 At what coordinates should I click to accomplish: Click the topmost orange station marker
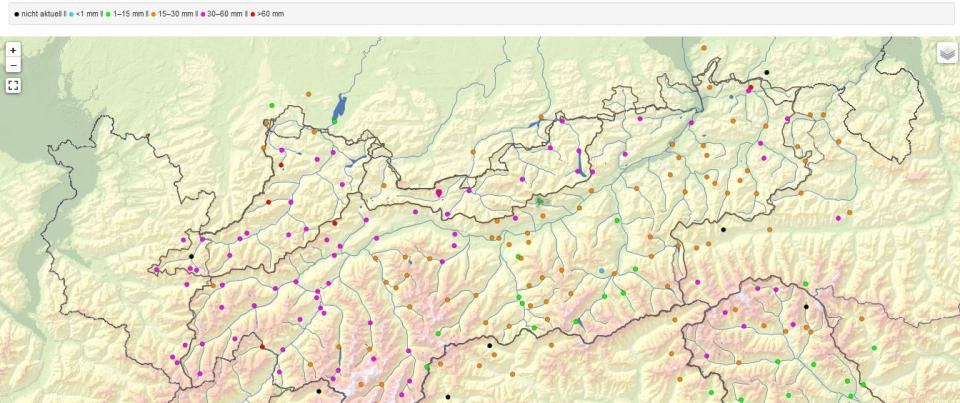[704, 48]
